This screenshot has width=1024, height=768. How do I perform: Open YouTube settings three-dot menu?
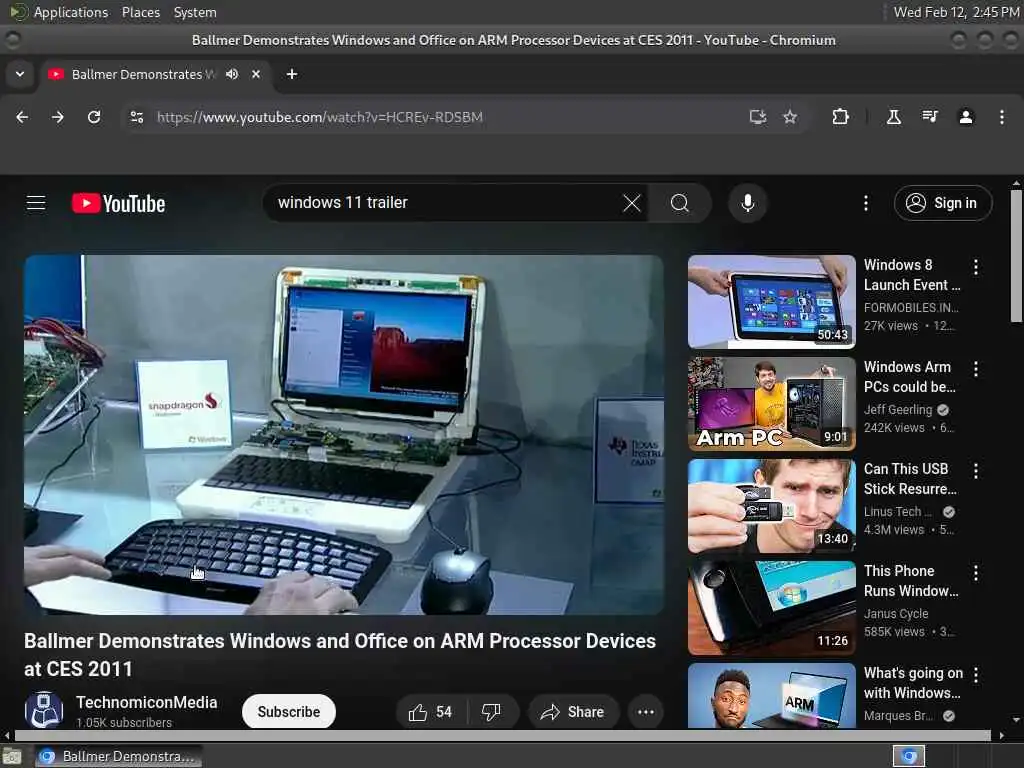[866, 203]
